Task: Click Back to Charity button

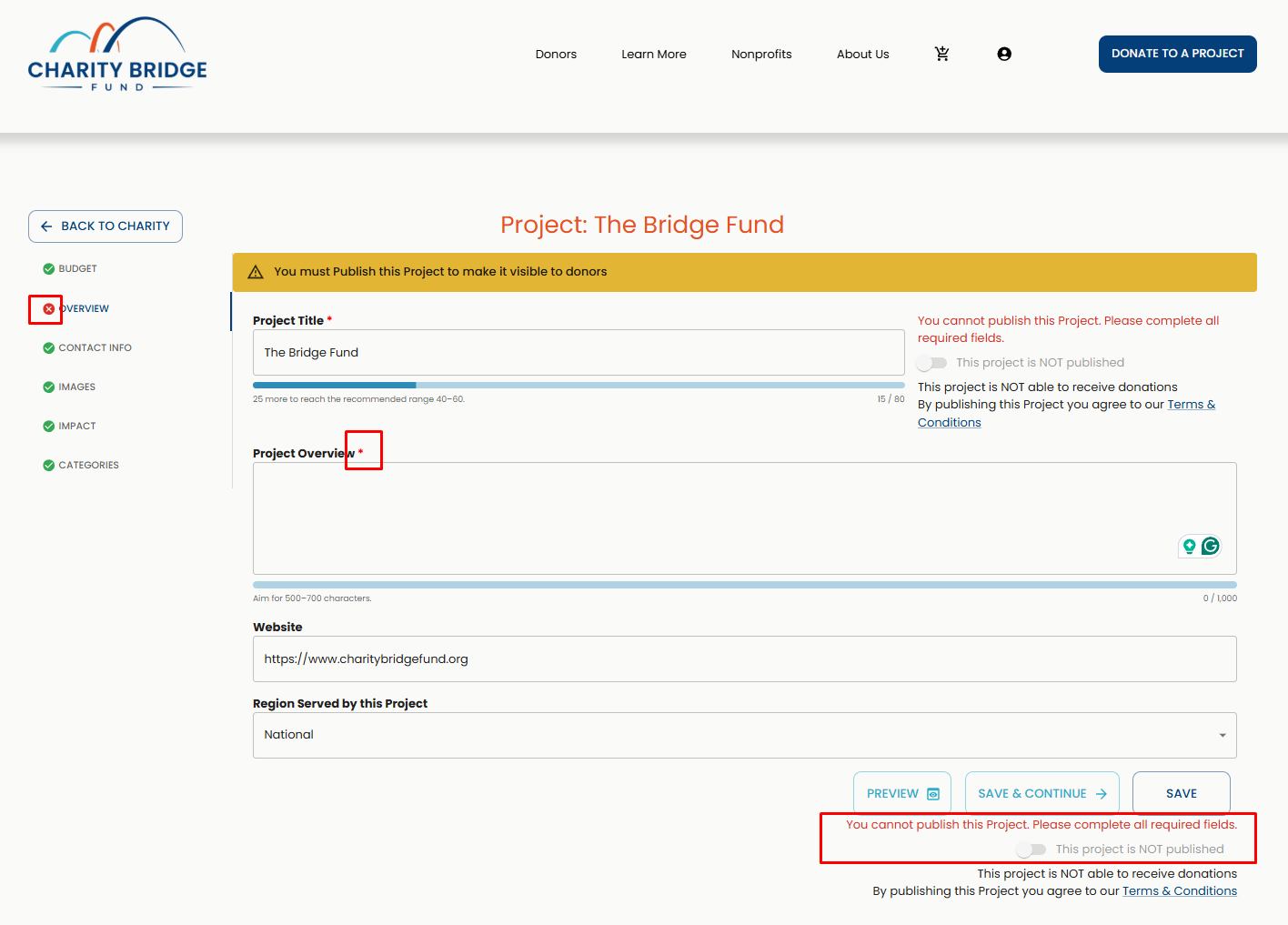Action: point(106,226)
